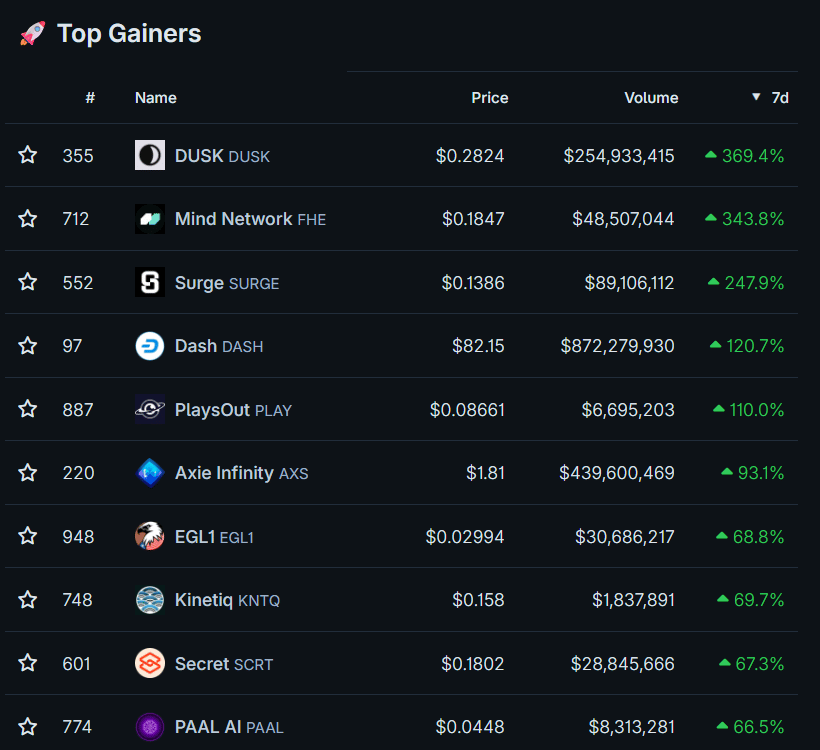Click the rocket icon beside Top Gainers
The width and height of the screenshot is (820, 750).
point(32,33)
